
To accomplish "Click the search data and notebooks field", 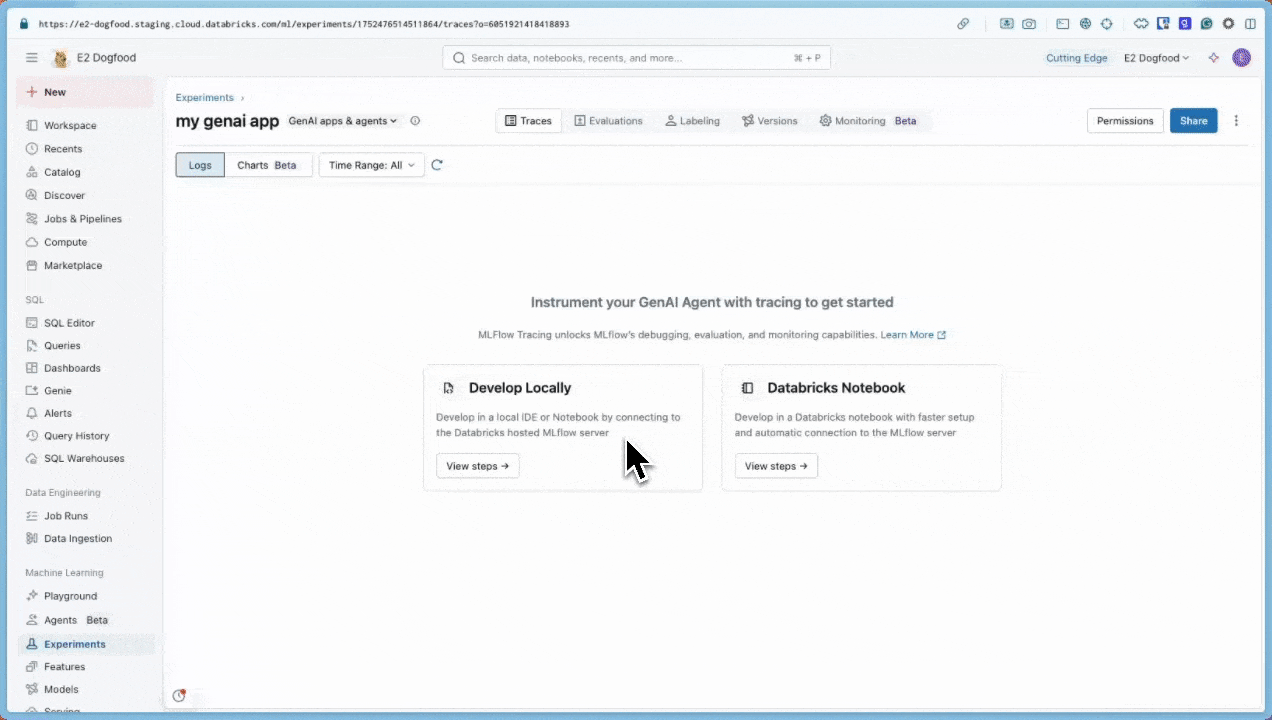I will (636, 58).
